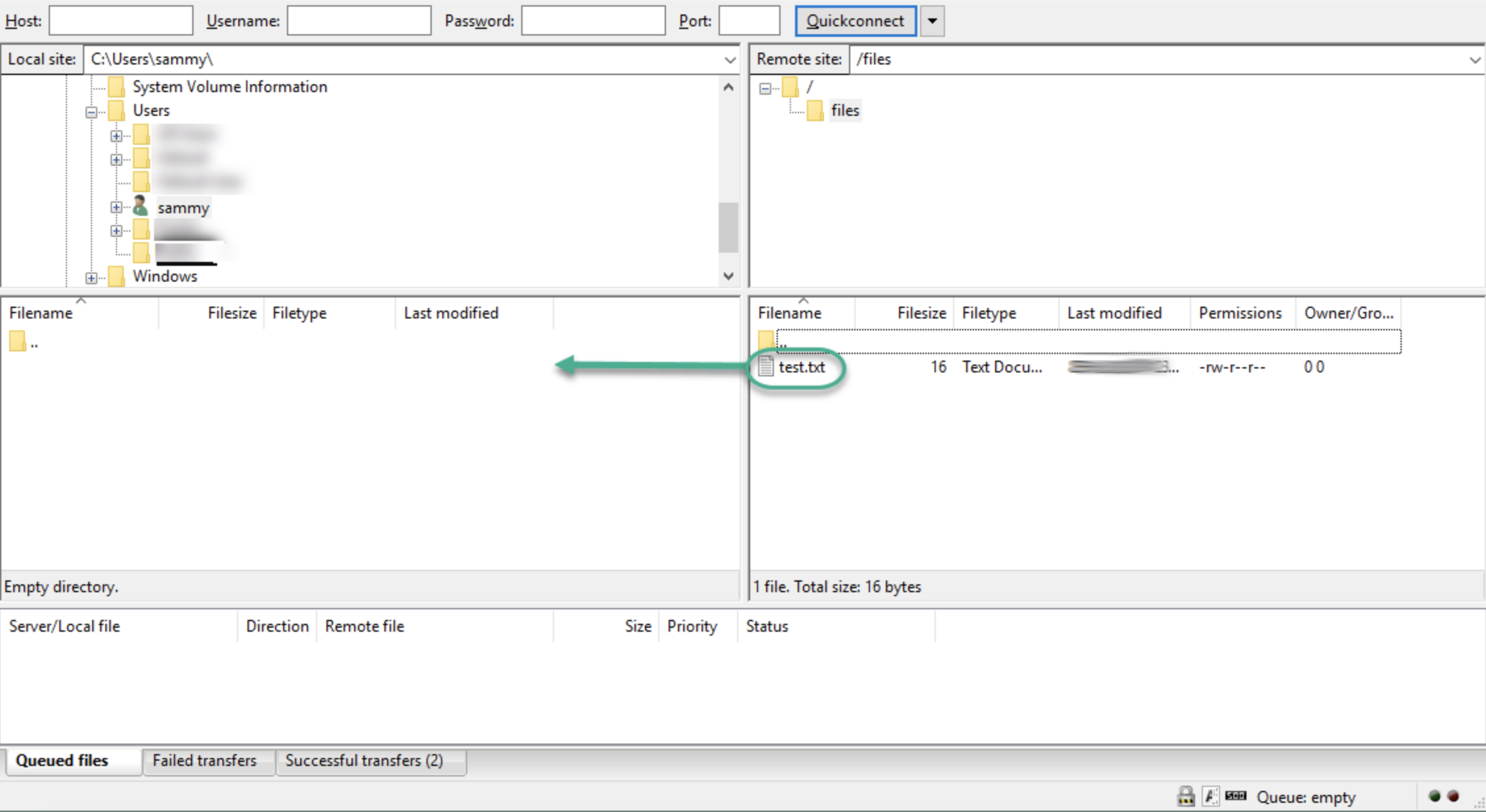This screenshot has height=812, width=1486.
Task: Select the remote root folder icon
Action: coord(790,86)
